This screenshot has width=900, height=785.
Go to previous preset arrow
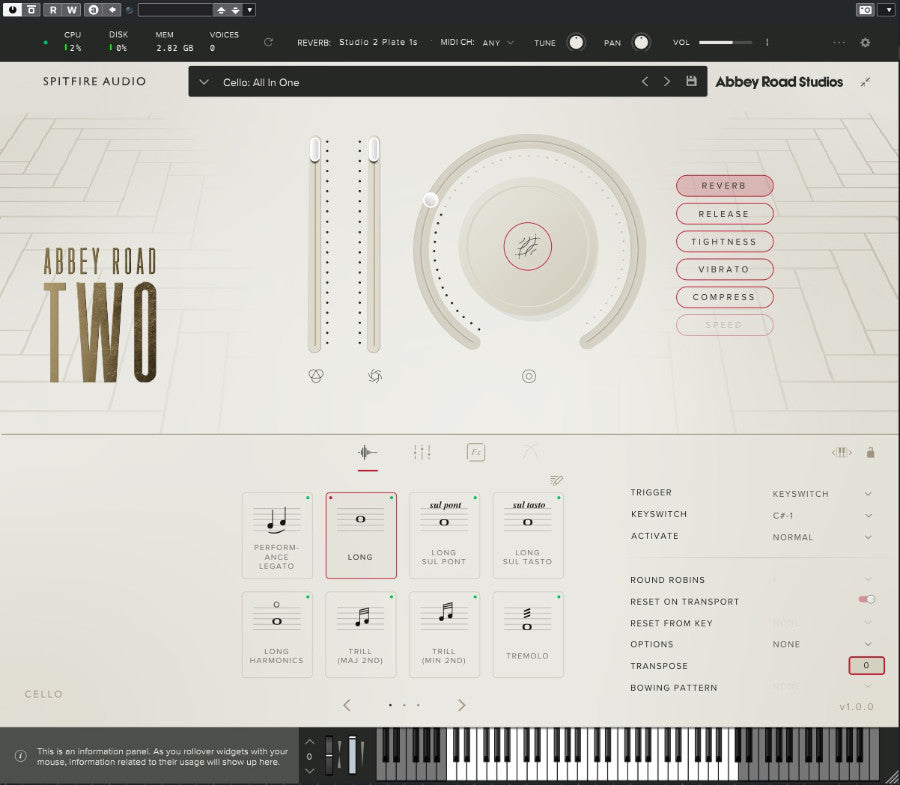pos(645,81)
